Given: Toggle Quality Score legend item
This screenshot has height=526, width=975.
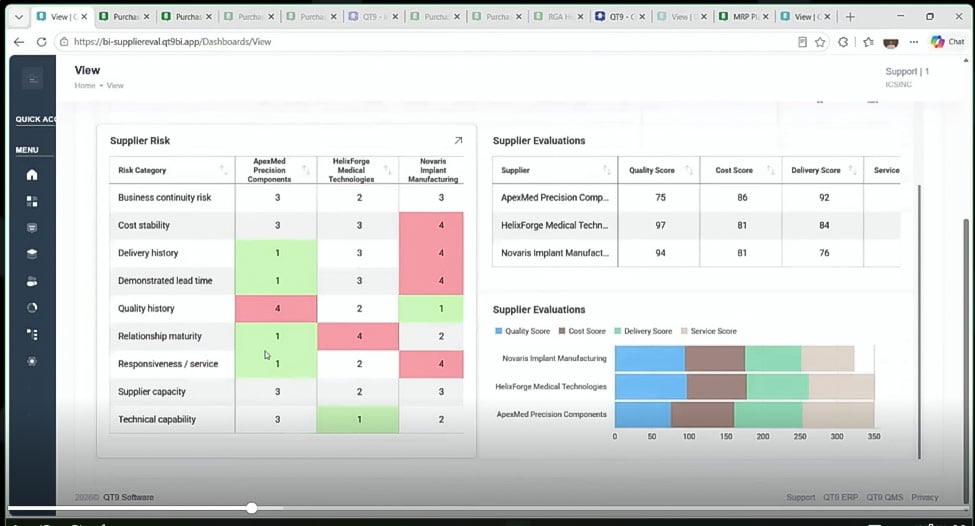Looking at the screenshot, I should [522, 331].
